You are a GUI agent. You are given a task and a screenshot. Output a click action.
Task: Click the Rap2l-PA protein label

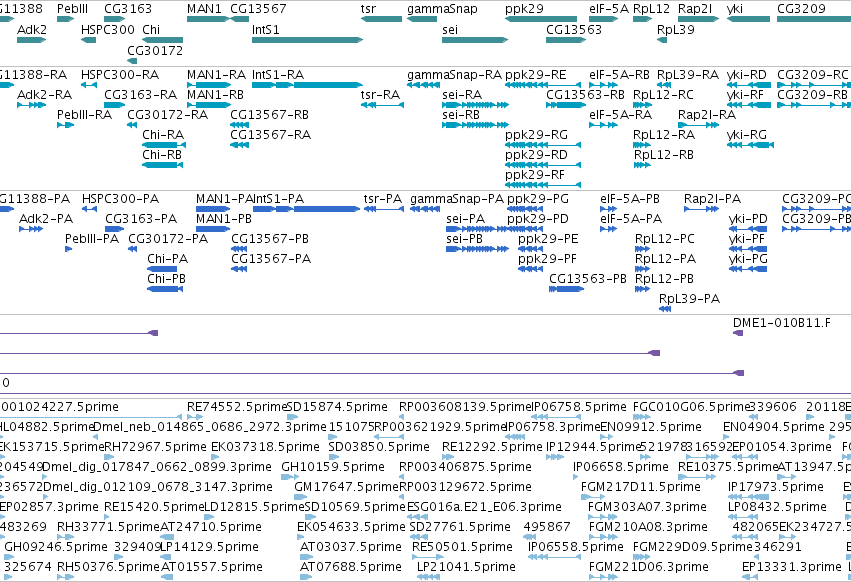click(712, 199)
